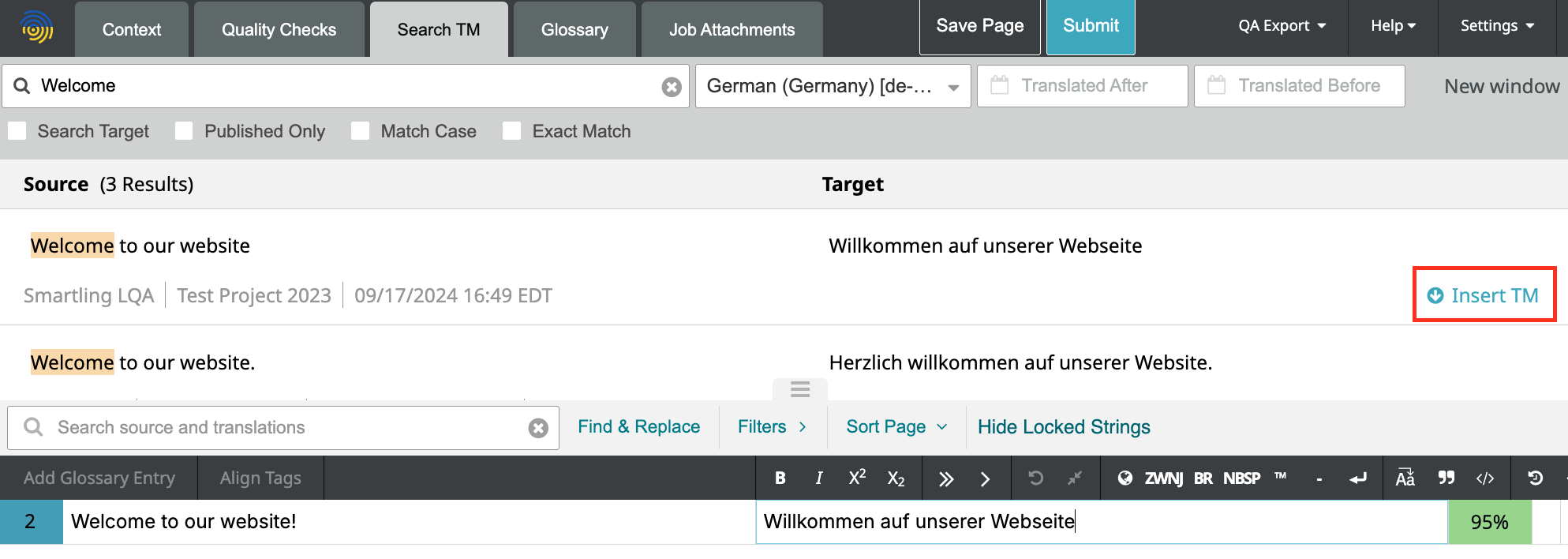The height and width of the screenshot is (559, 1568).
Task: Switch to the Glossary tab
Action: (x=574, y=30)
